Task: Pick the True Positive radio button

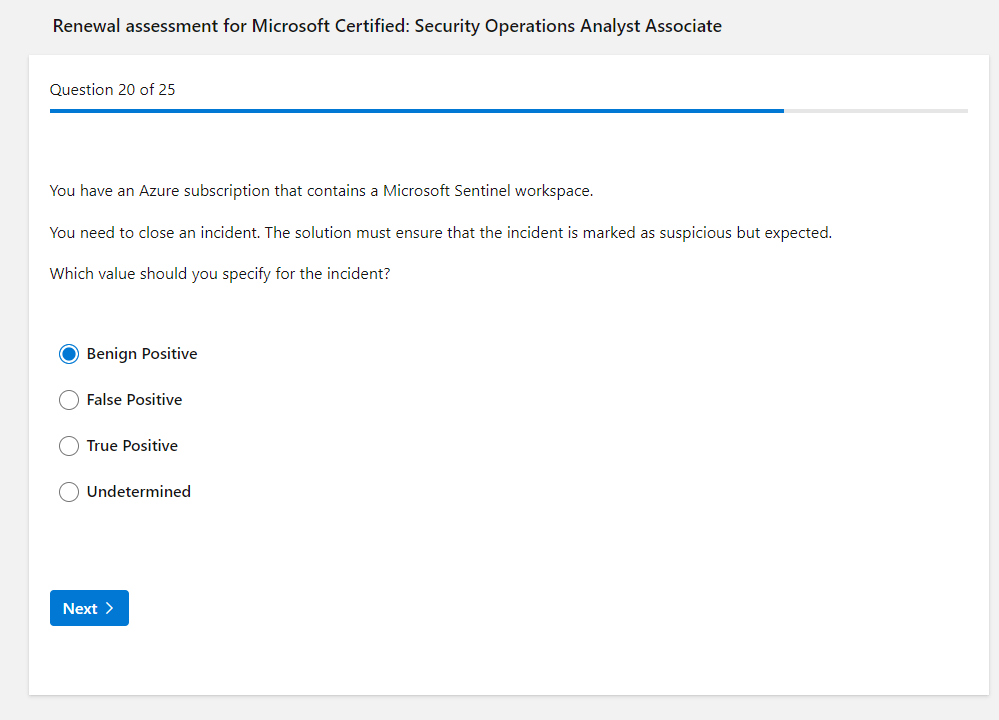Action: tap(69, 446)
